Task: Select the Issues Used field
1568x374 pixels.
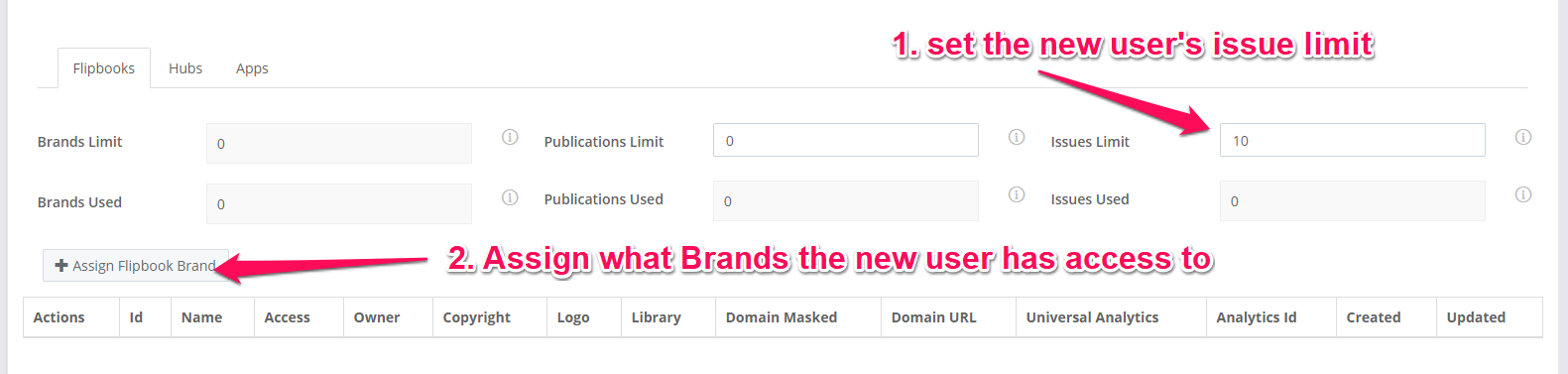Action: tap(1352, 200)
